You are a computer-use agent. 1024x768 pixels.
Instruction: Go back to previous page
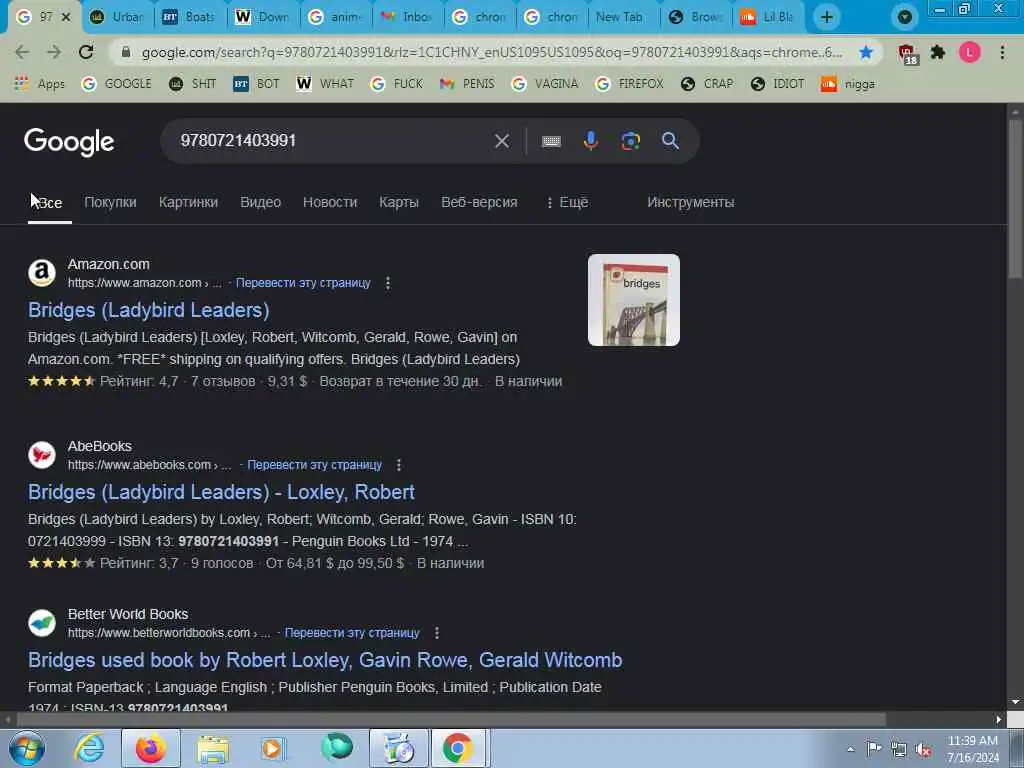pyautogui.click(x=22, y=52)
